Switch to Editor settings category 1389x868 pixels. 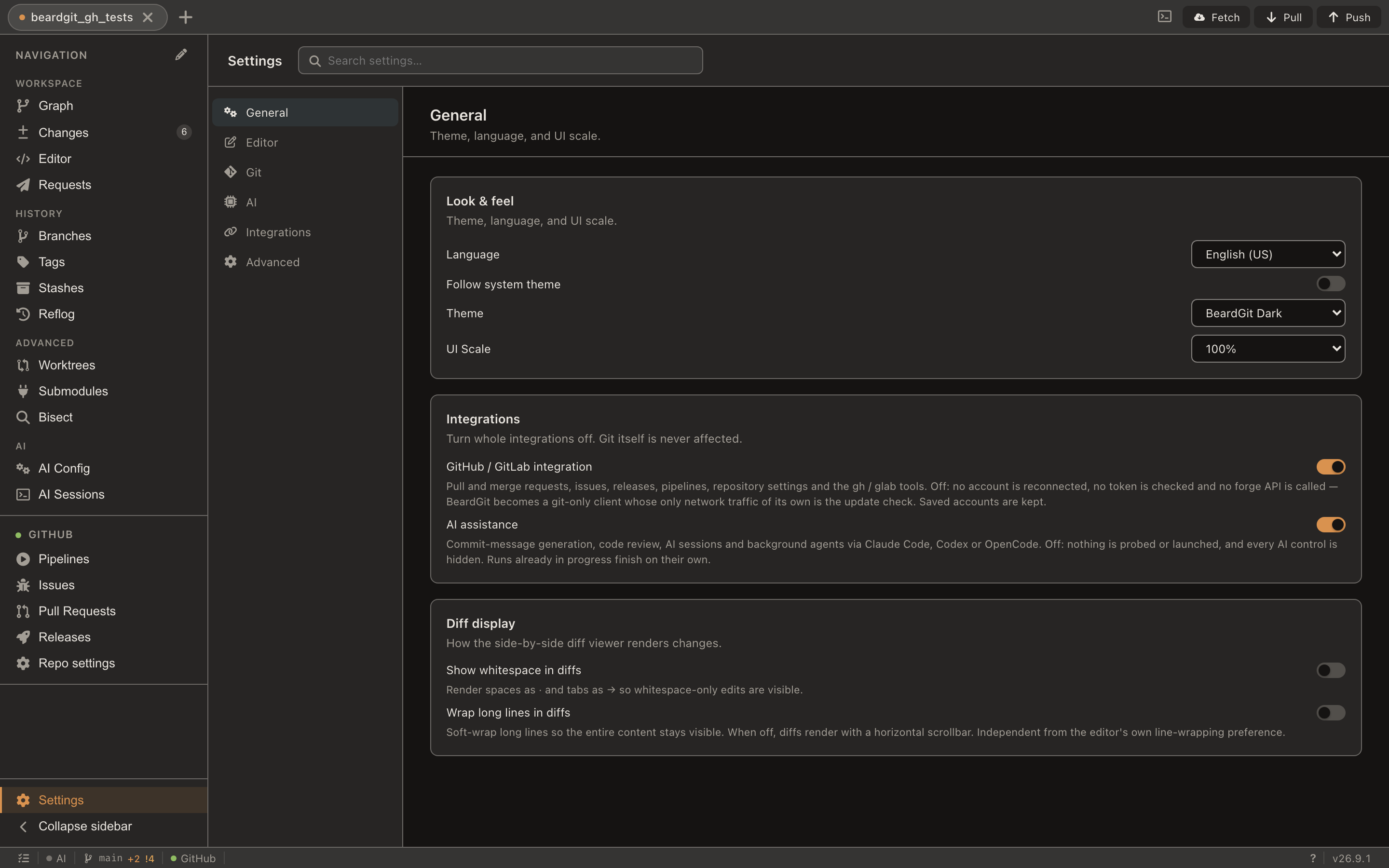(305, 142)
